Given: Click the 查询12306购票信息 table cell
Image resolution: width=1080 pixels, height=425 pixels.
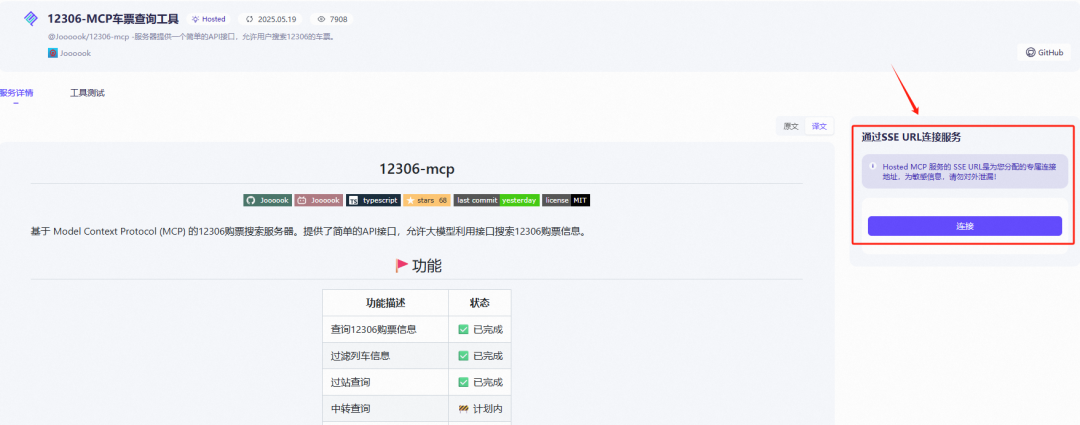Looking at the screenshot, I should pyautogui.click(x=385, y=329).
